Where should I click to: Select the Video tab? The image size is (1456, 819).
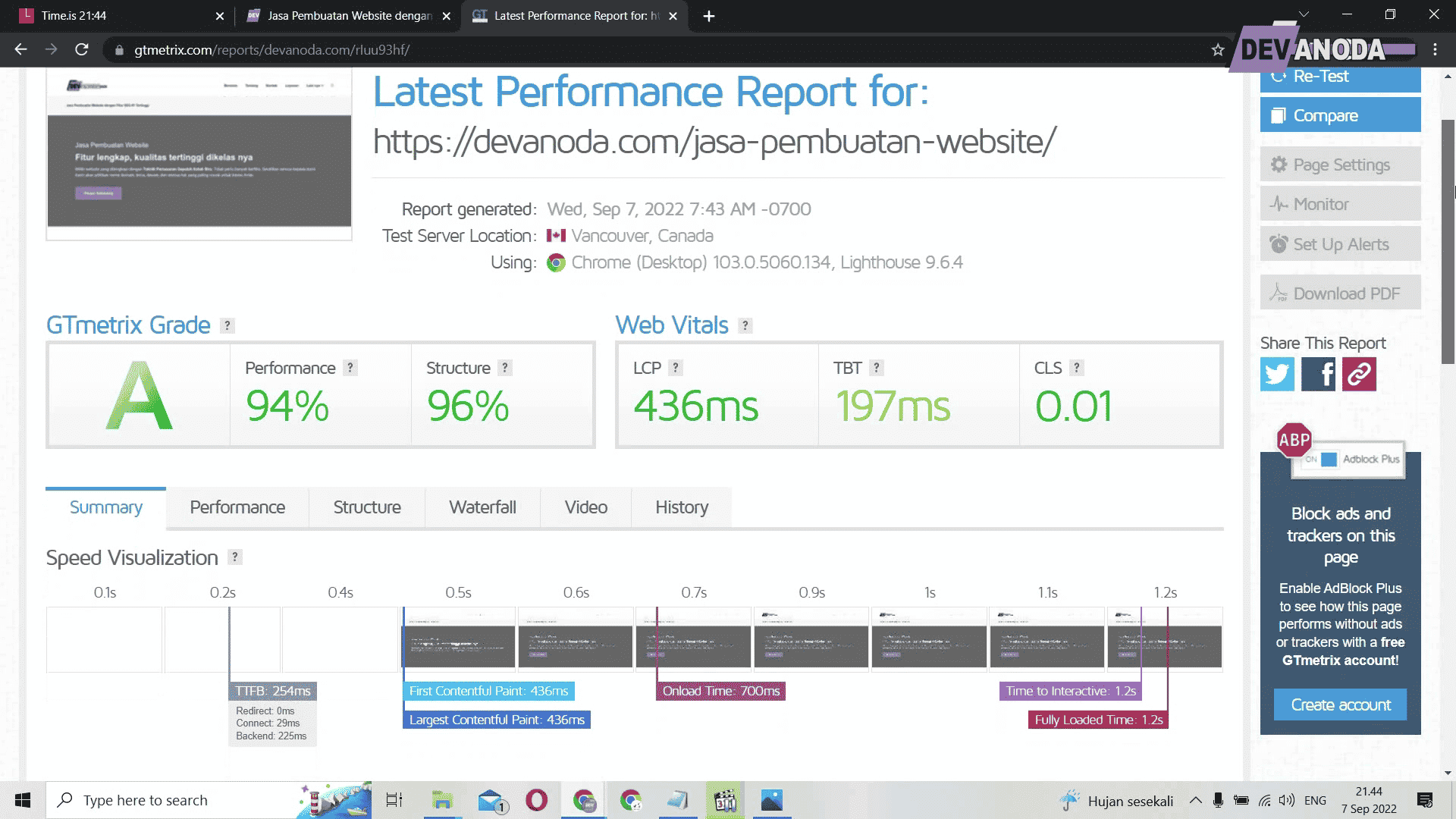585,507
